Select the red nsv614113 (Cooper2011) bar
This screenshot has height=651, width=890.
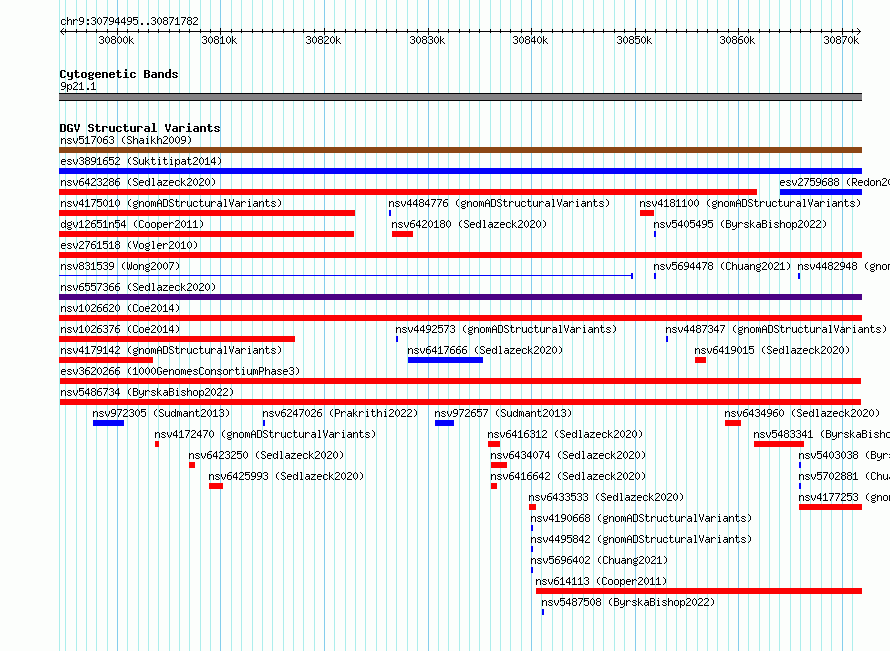pos(699,591)
